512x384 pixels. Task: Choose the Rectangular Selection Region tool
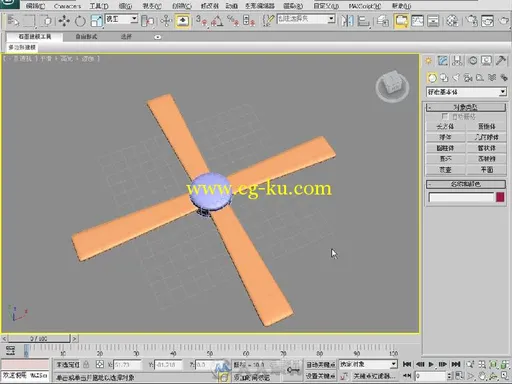click(29, 21)
